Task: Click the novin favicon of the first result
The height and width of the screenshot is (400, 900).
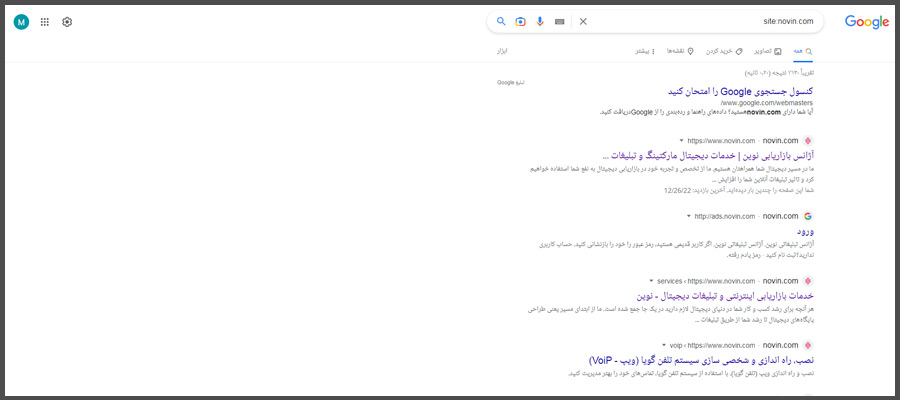Action: click(808, 141)
